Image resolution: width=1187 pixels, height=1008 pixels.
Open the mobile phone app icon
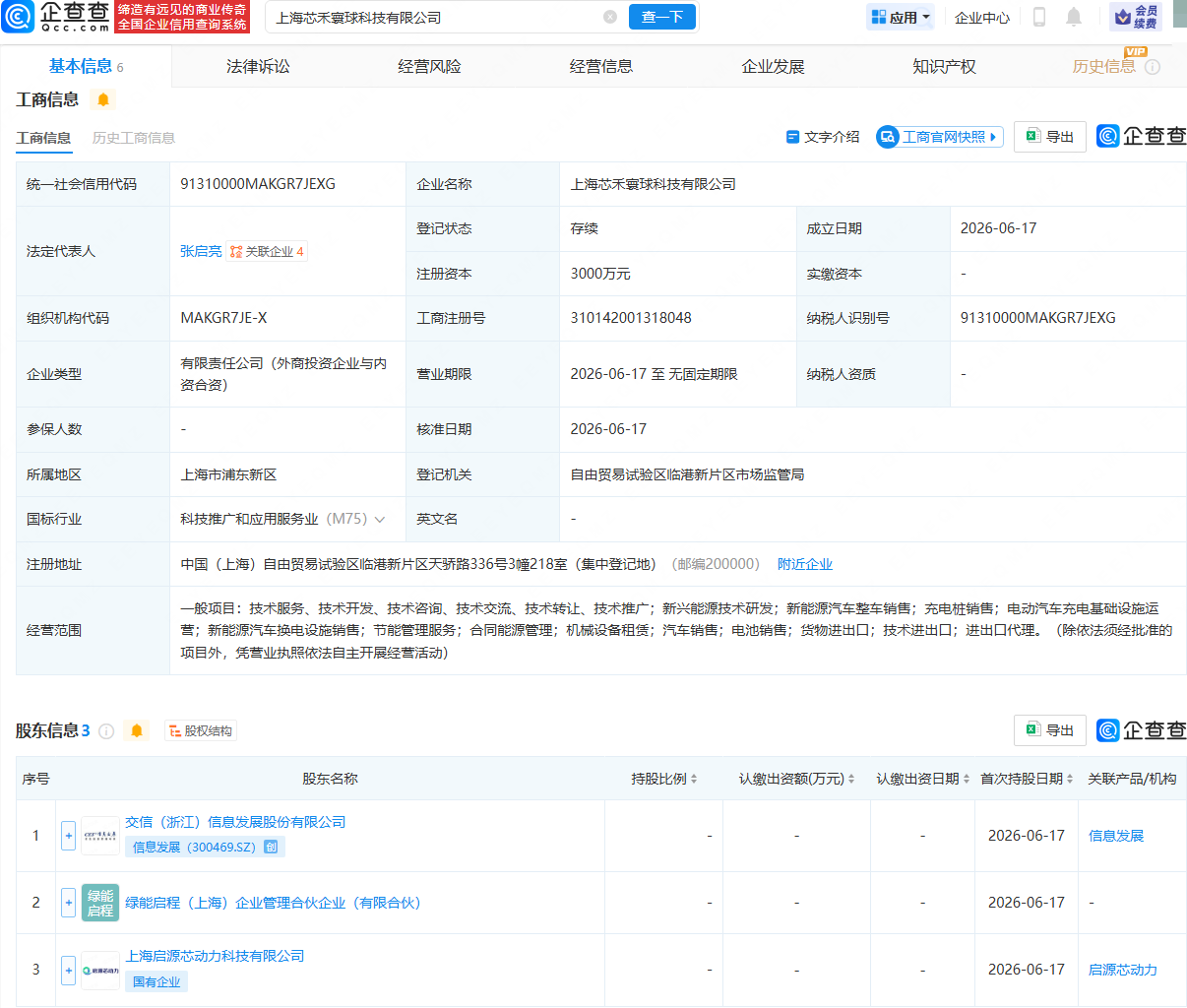click(1038, 17)
